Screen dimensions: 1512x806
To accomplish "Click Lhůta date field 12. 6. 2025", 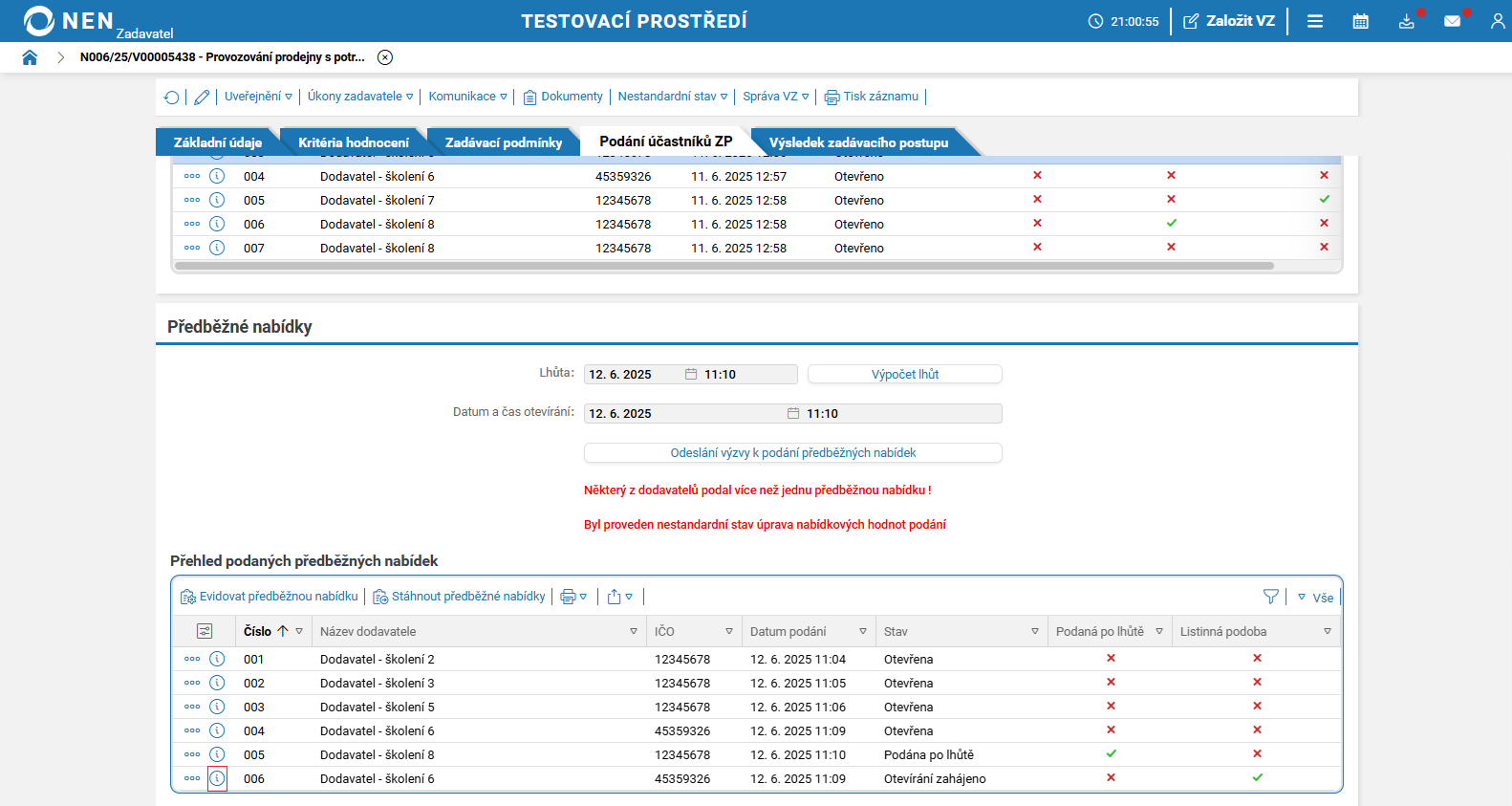I will pos(631,375).
